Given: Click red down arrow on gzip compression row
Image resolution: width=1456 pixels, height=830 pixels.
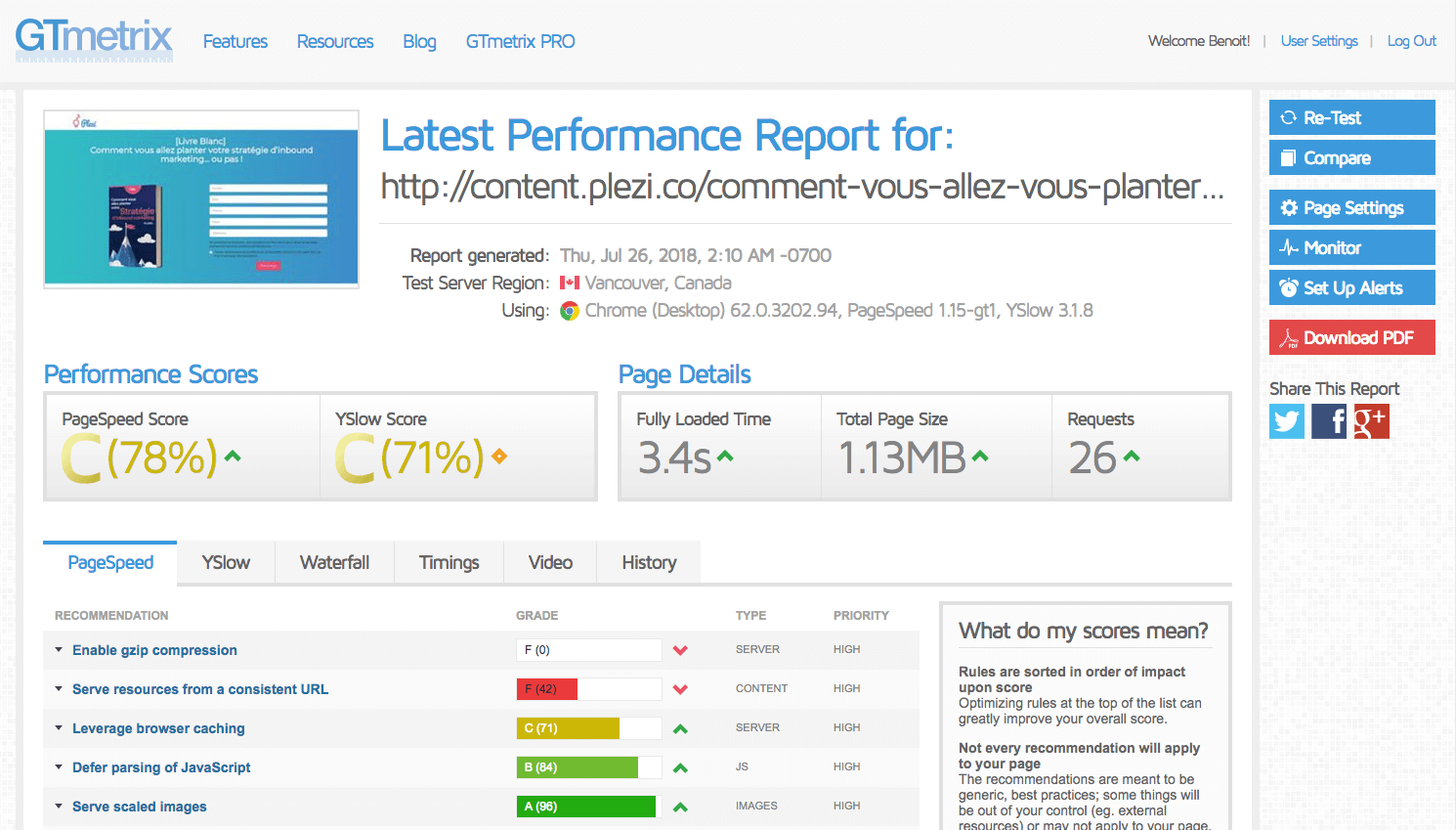Looking at the screenshot, I should click(681, 650).
